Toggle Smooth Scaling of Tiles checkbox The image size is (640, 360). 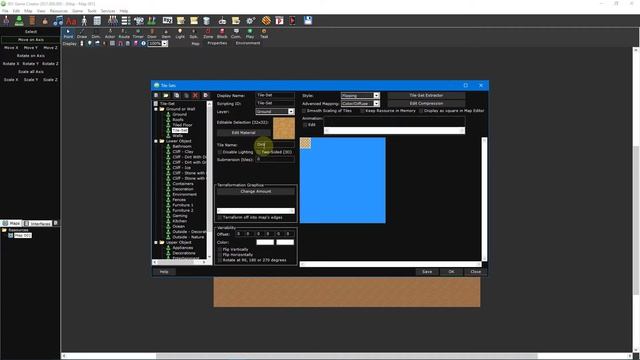coord(304,111)
